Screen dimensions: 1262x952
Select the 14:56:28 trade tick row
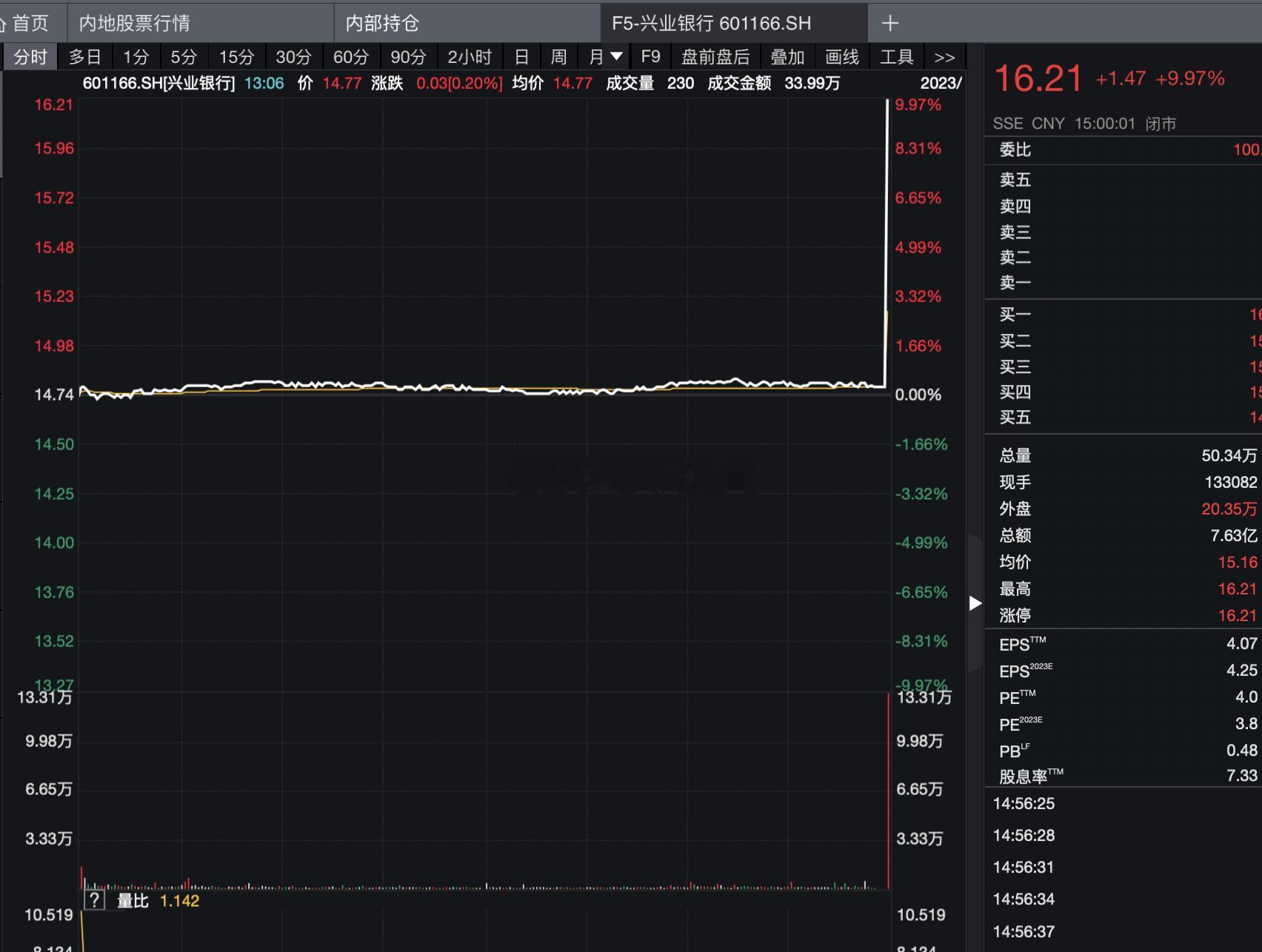pyautogui.click(x=1124, y=836)
